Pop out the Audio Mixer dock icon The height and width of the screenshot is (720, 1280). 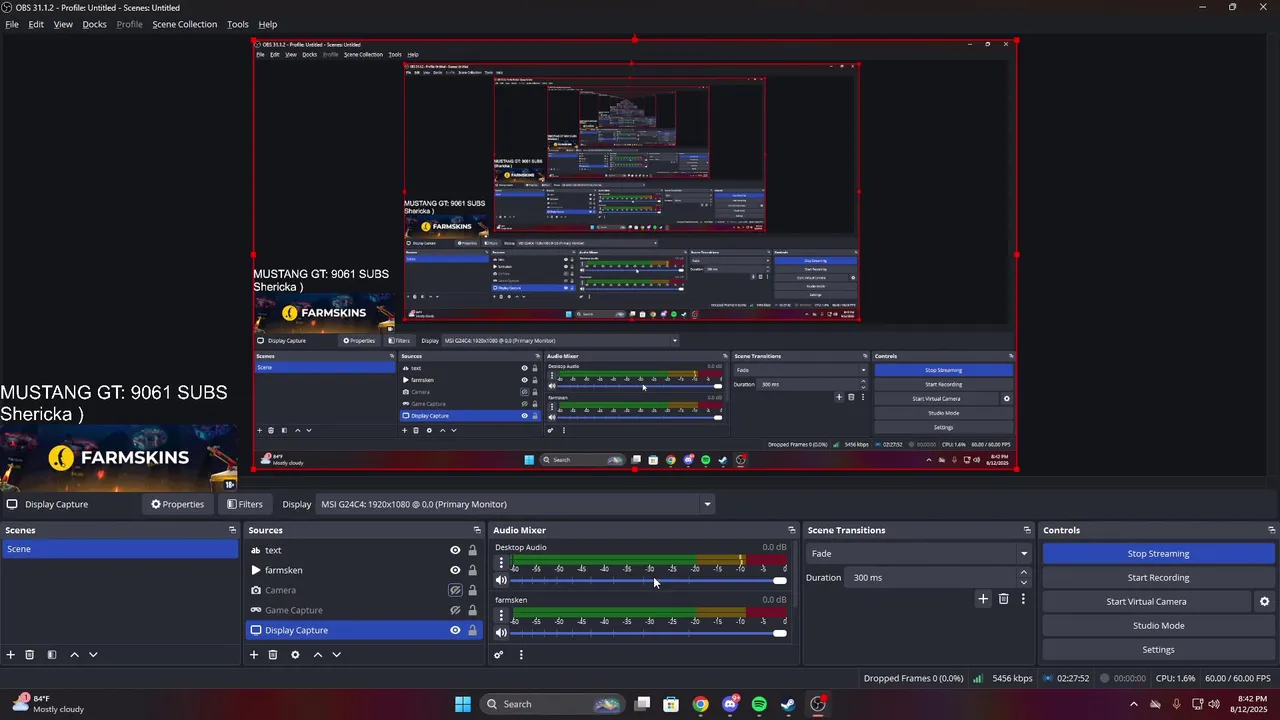tap(792, 530)
